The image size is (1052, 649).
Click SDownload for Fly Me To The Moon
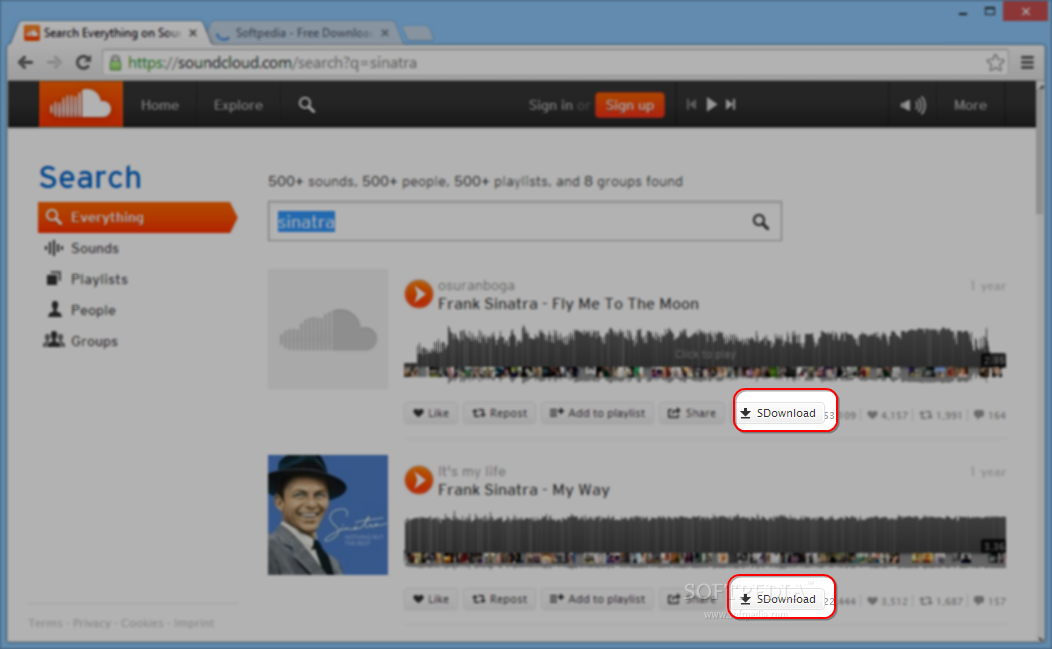point(778,413)
